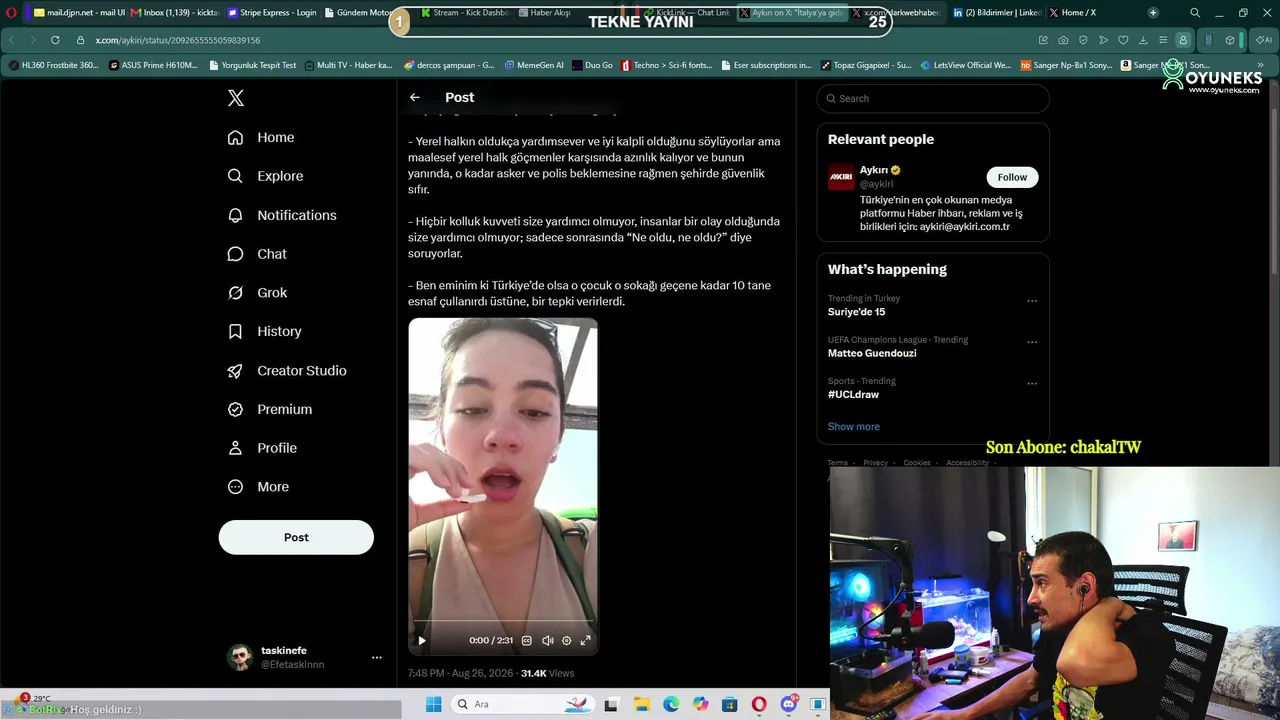Open a new browser tab

[1153, 13]
